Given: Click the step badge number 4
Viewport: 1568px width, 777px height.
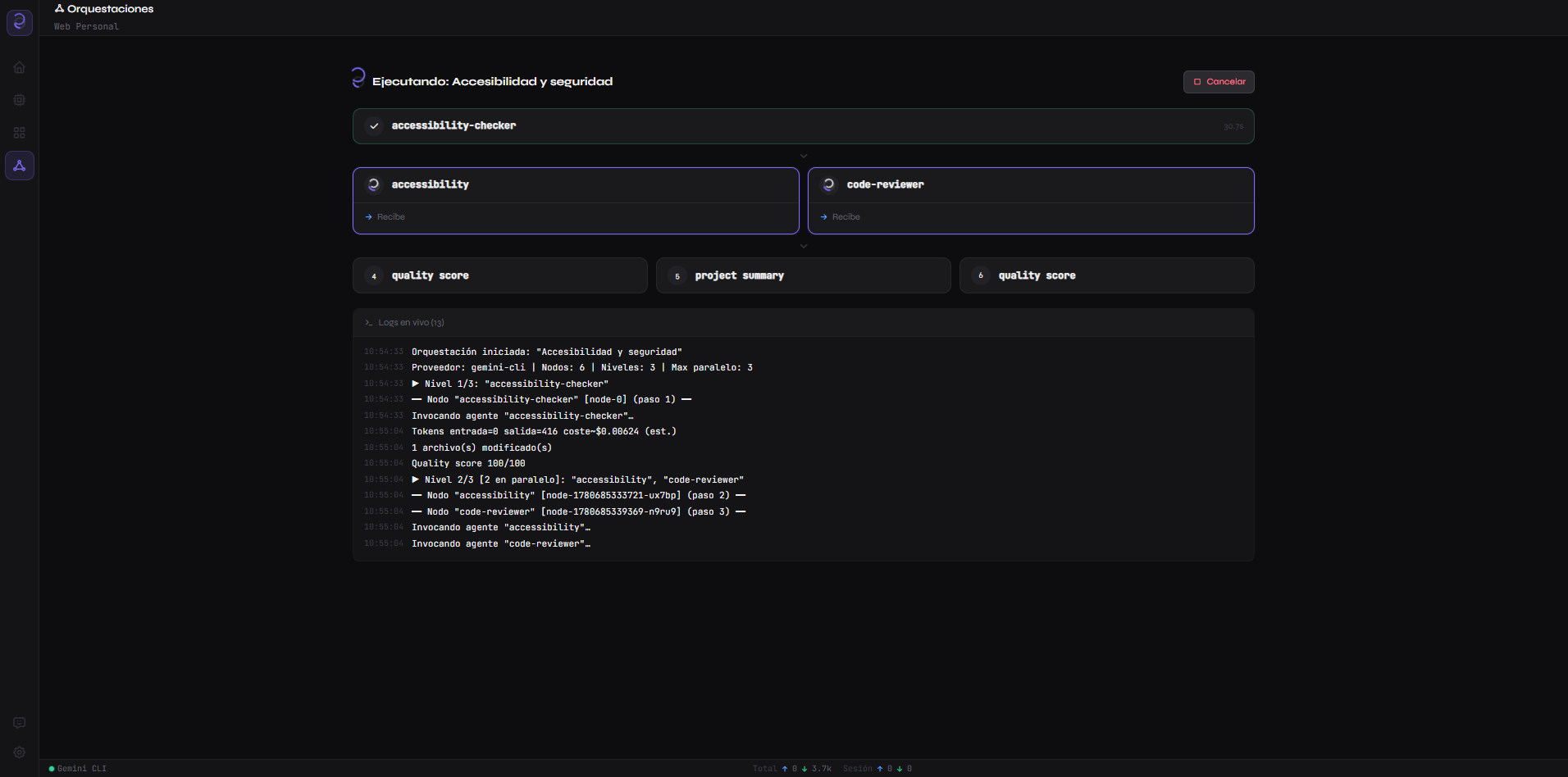Looking at the screenshot, I should tap(374, 276).
